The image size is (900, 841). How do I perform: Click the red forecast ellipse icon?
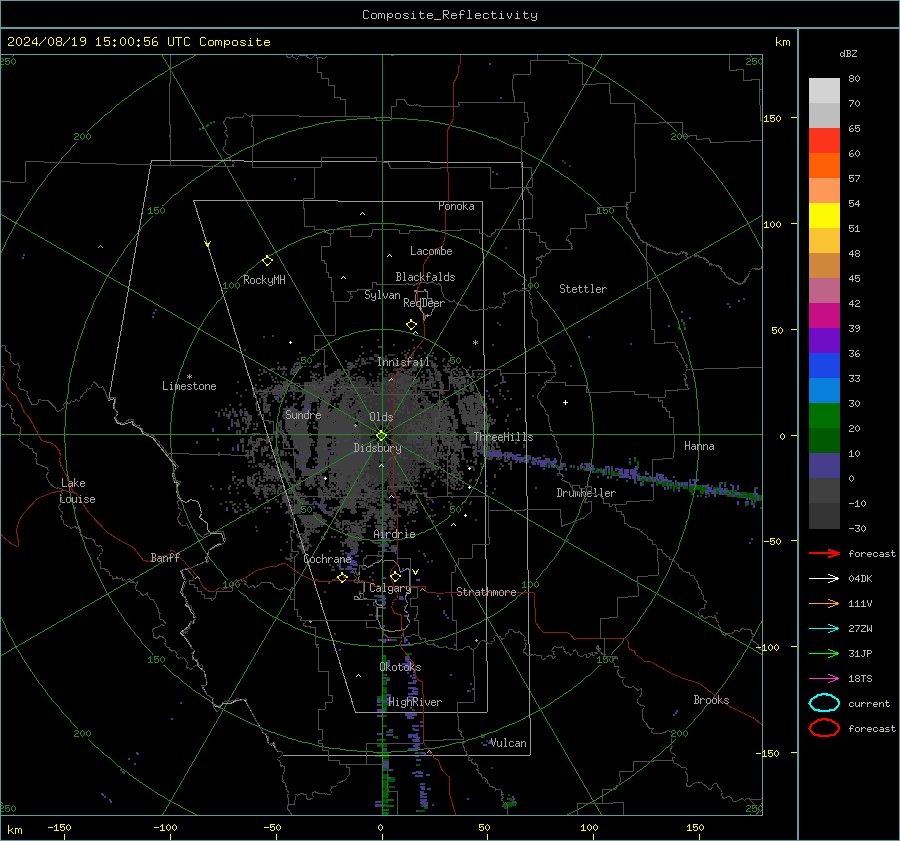pyautogui.click(x=824, y=728)
